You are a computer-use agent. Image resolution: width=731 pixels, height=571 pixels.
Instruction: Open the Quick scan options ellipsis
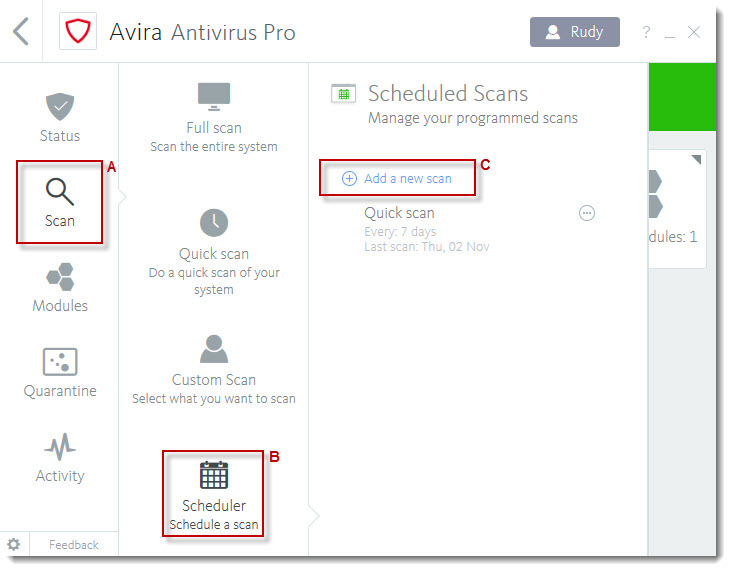pos(586,213)
